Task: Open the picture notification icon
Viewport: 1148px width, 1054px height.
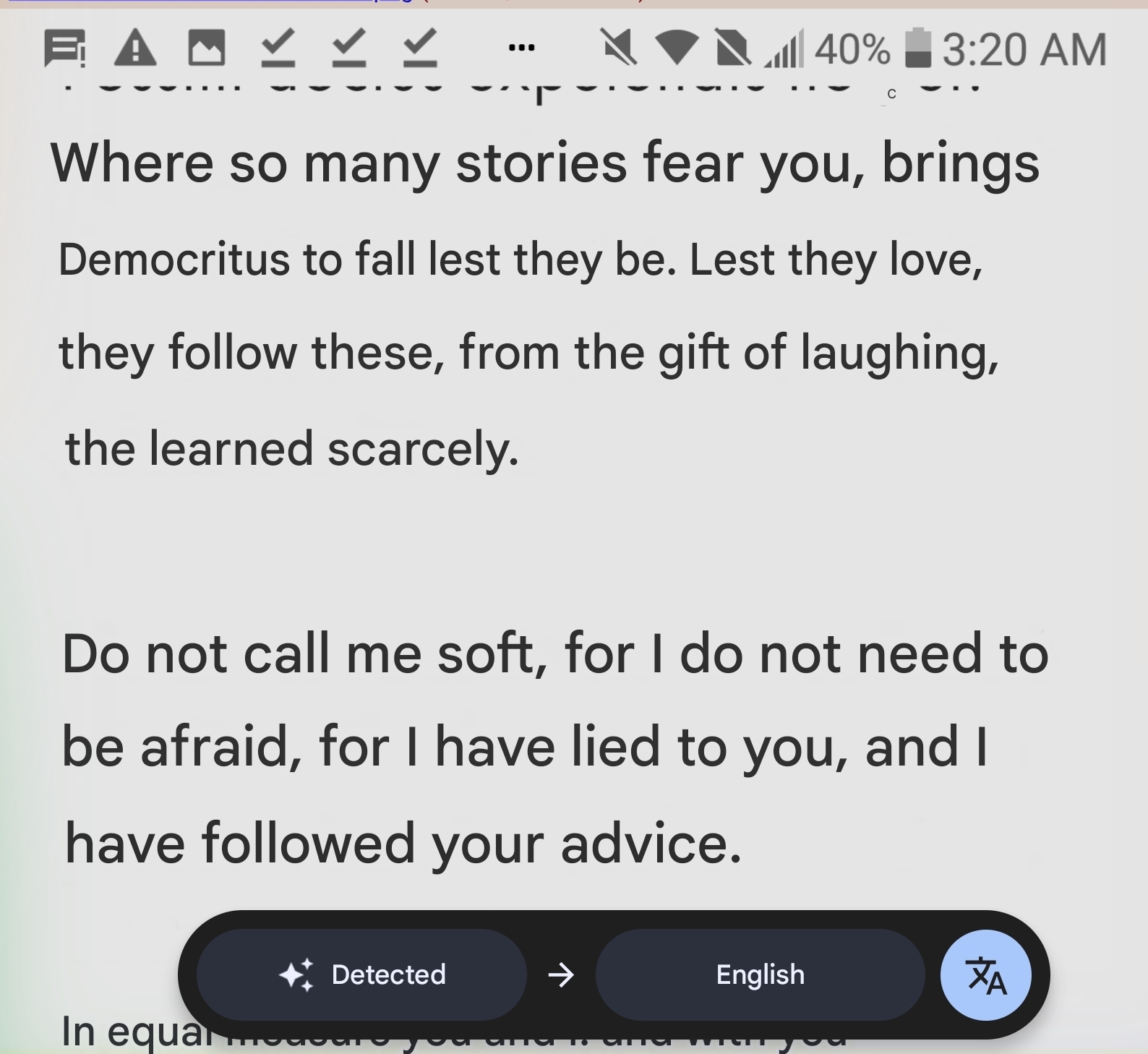Action: coord(206,48)
